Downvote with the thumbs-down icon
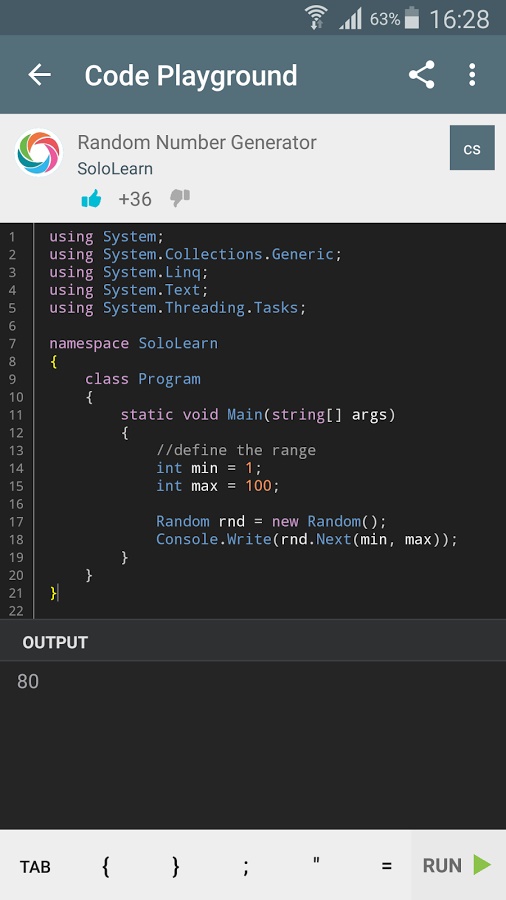Viewport: 506px width, 900px height. point(180,199)
